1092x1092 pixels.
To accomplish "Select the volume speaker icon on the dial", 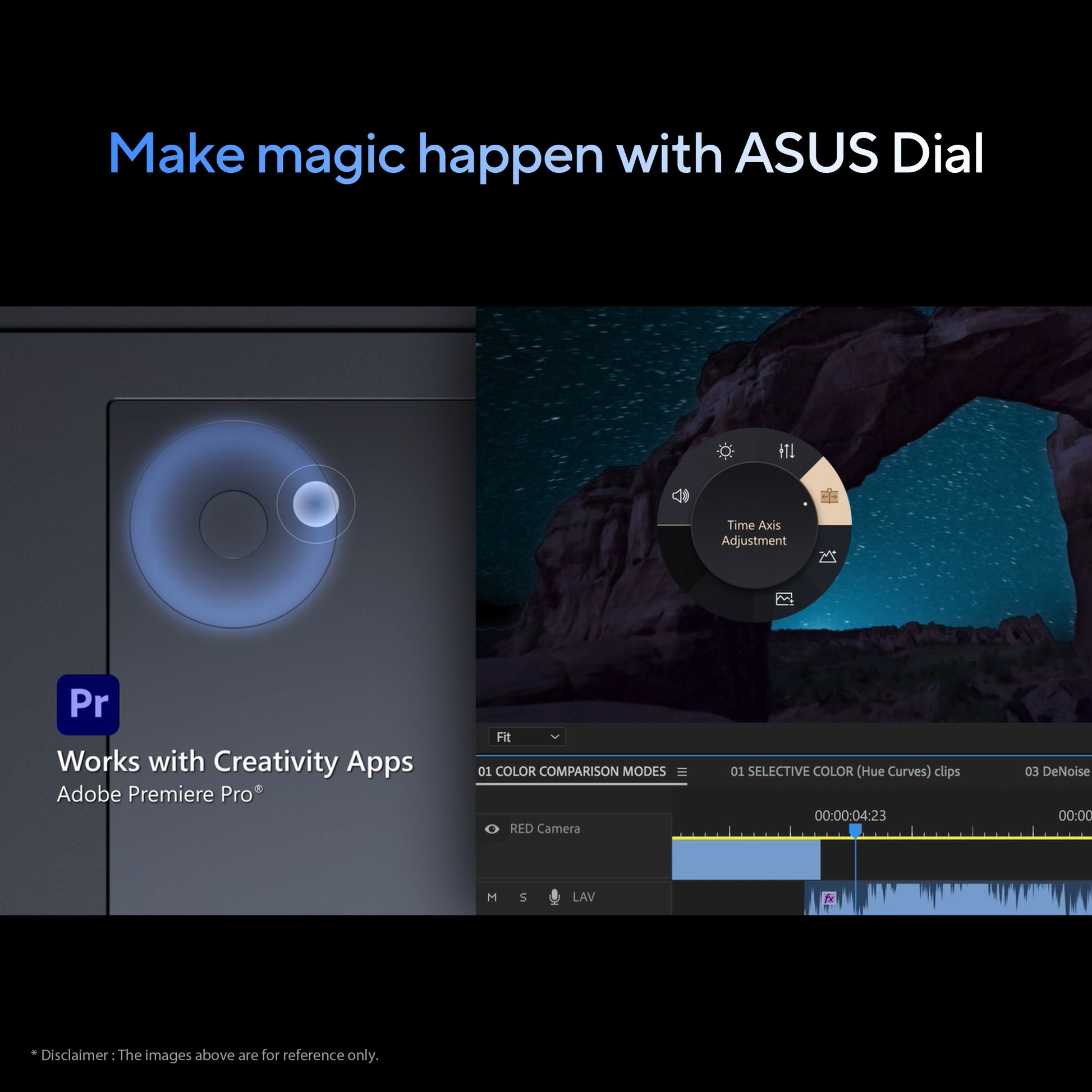I will point(680,496).
